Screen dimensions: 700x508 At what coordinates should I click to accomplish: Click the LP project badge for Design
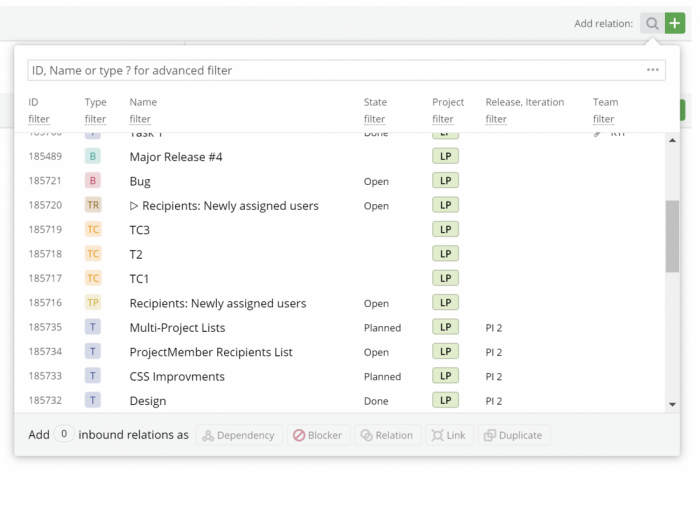tap(444, 400)
